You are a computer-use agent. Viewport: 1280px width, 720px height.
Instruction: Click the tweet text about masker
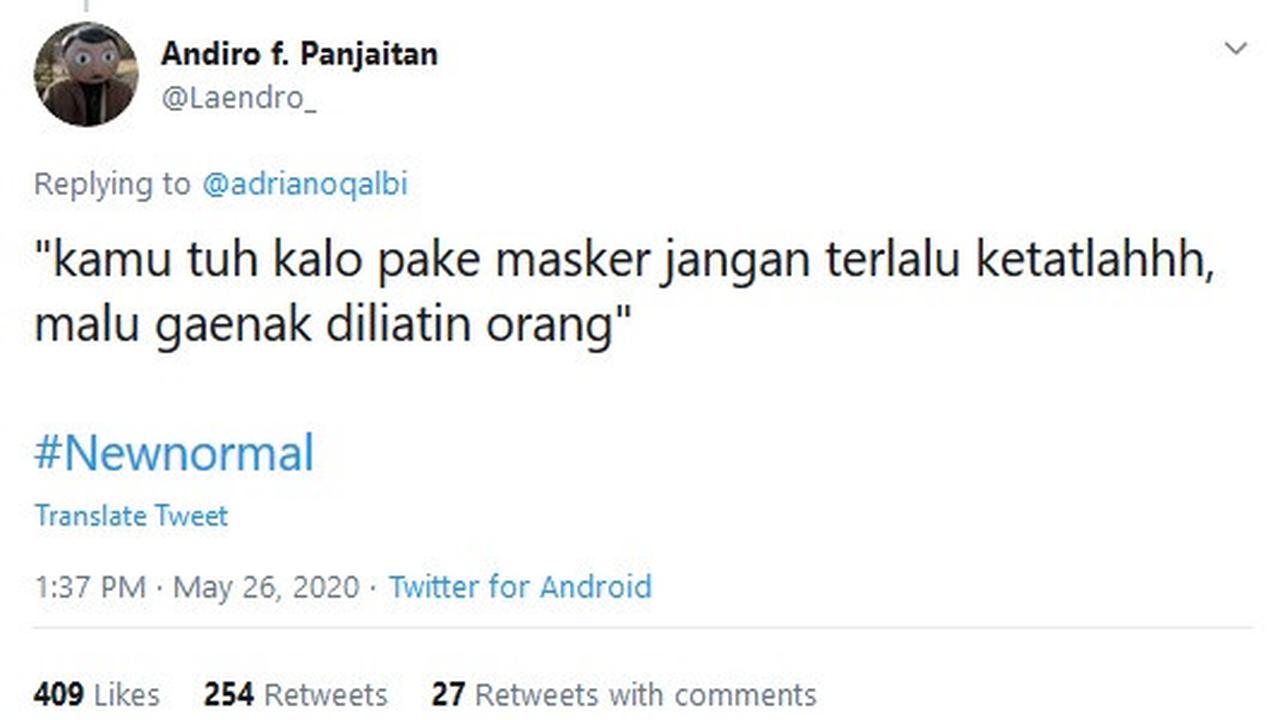[x=624, y=293]
